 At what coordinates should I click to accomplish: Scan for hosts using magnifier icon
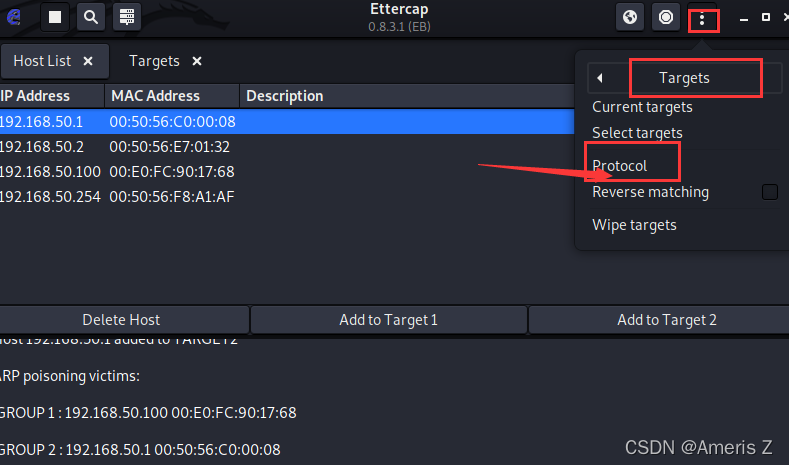[x=91, y=17]
